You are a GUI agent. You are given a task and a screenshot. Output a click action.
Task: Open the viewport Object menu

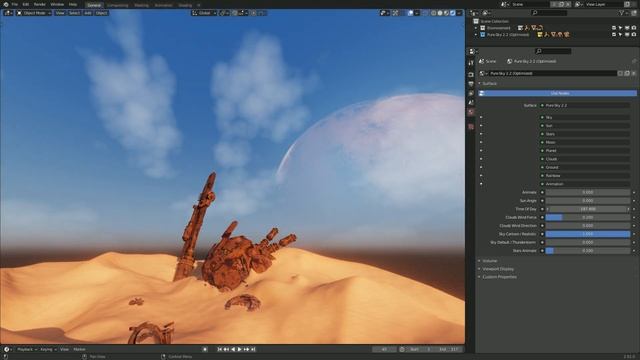pyautogui.click(x=101, y=13)
